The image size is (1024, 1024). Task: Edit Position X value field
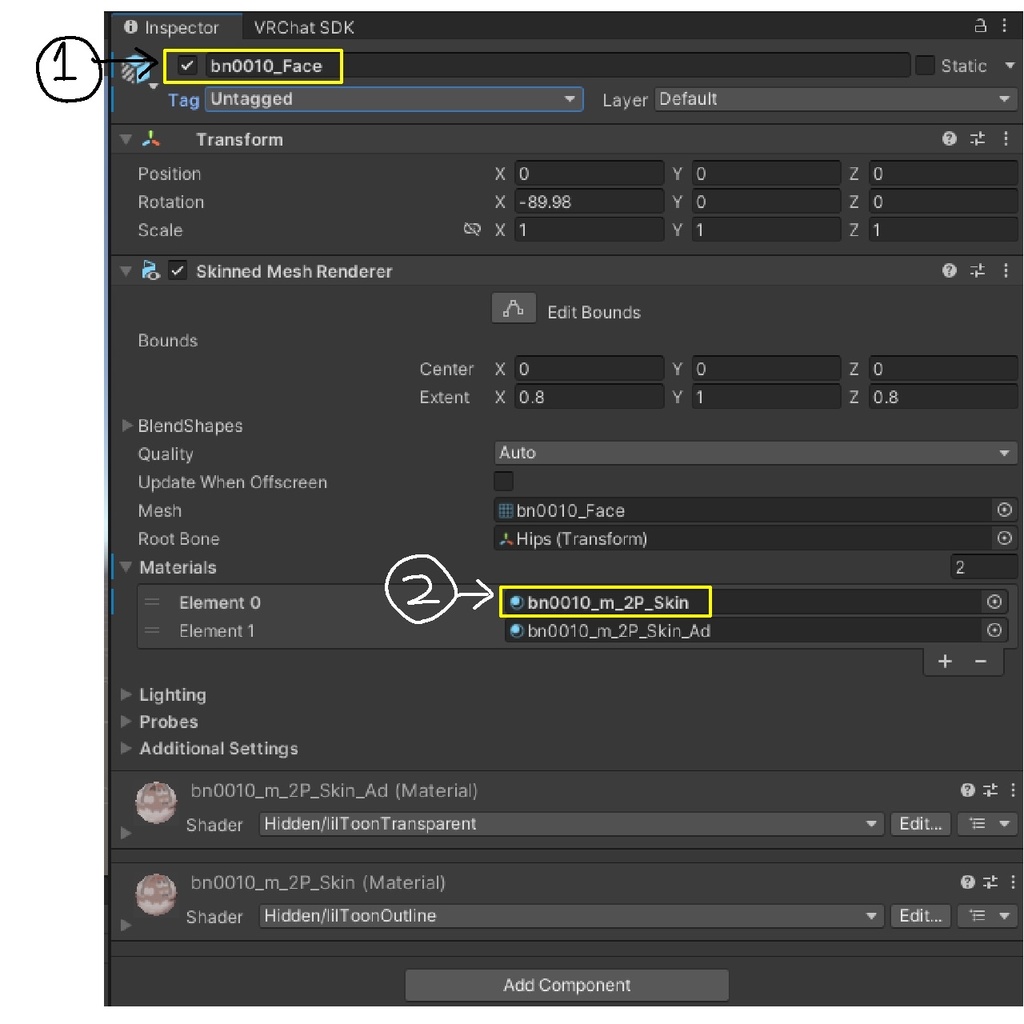(x=588, y=174)
